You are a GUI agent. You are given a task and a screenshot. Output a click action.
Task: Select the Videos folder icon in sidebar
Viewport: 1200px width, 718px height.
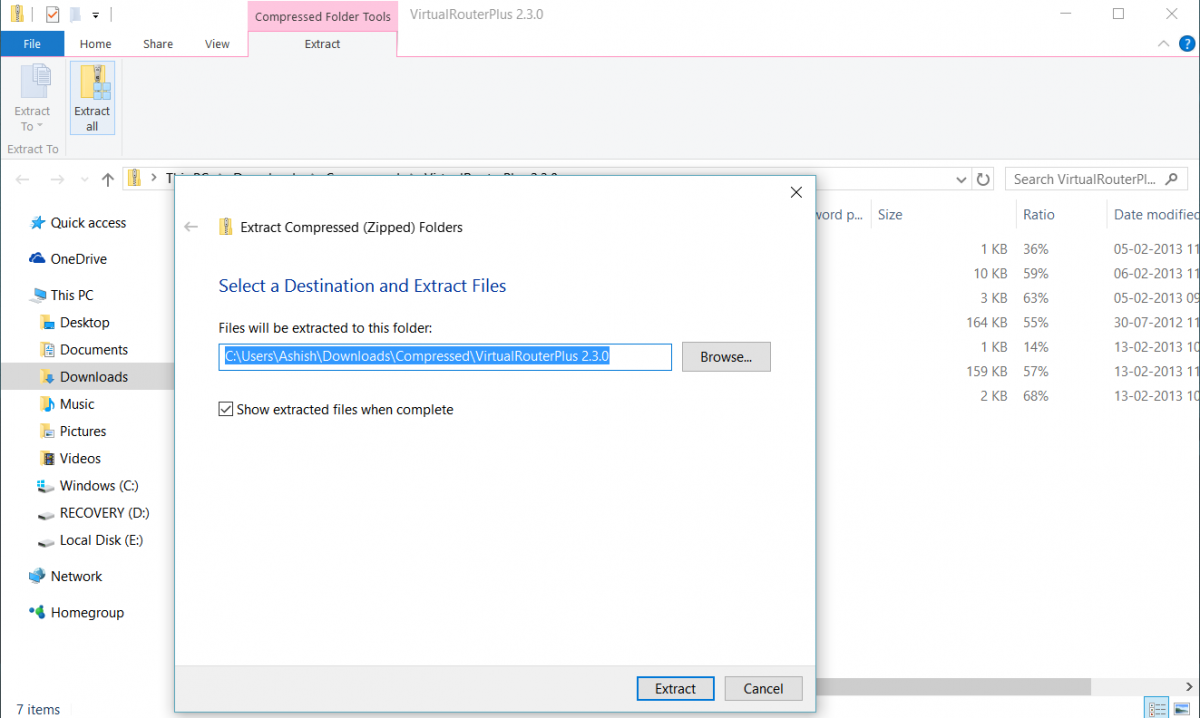pyautogui.click(x=47, y=458)
